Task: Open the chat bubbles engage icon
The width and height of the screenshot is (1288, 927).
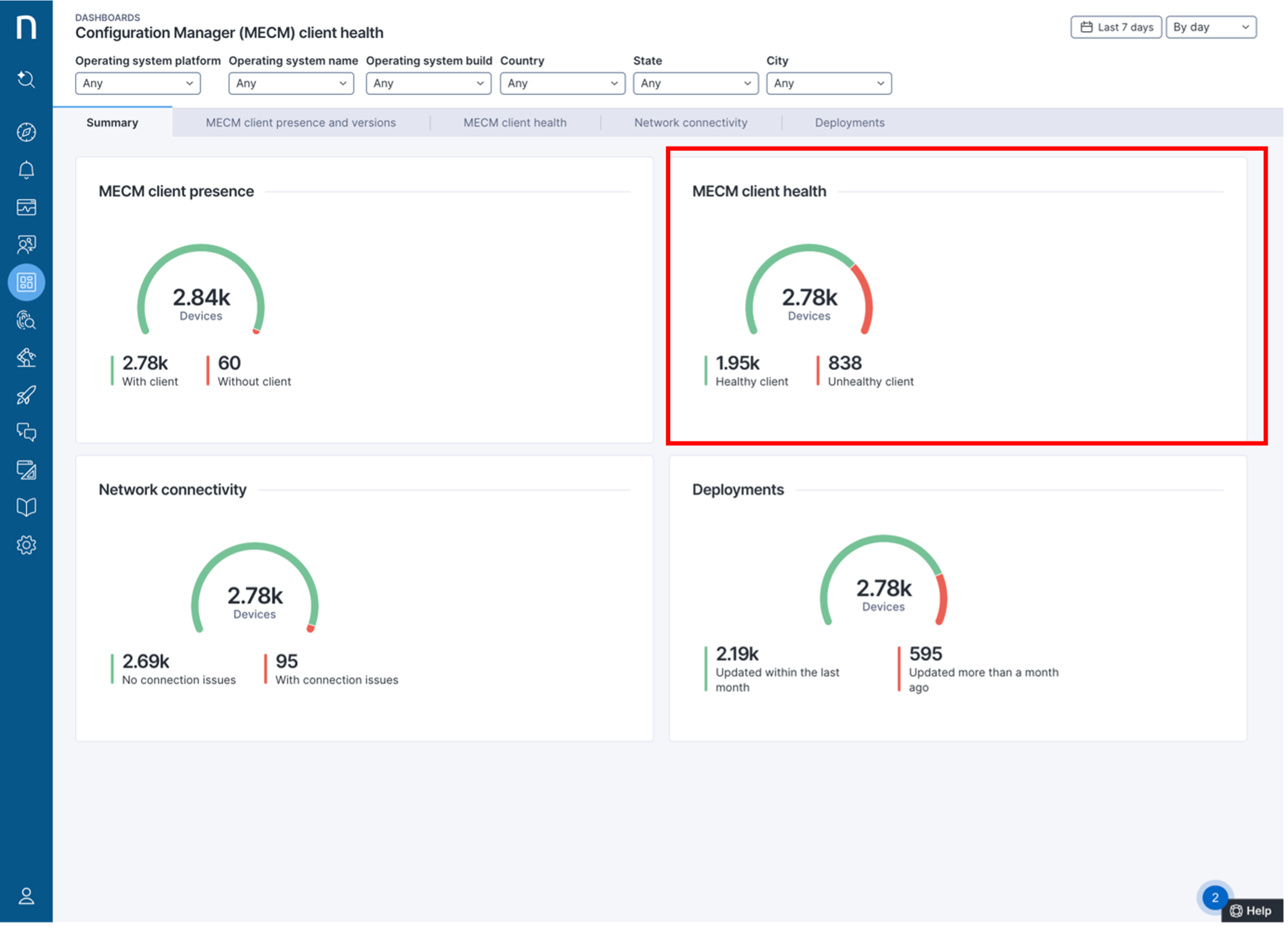Action: 26,432
